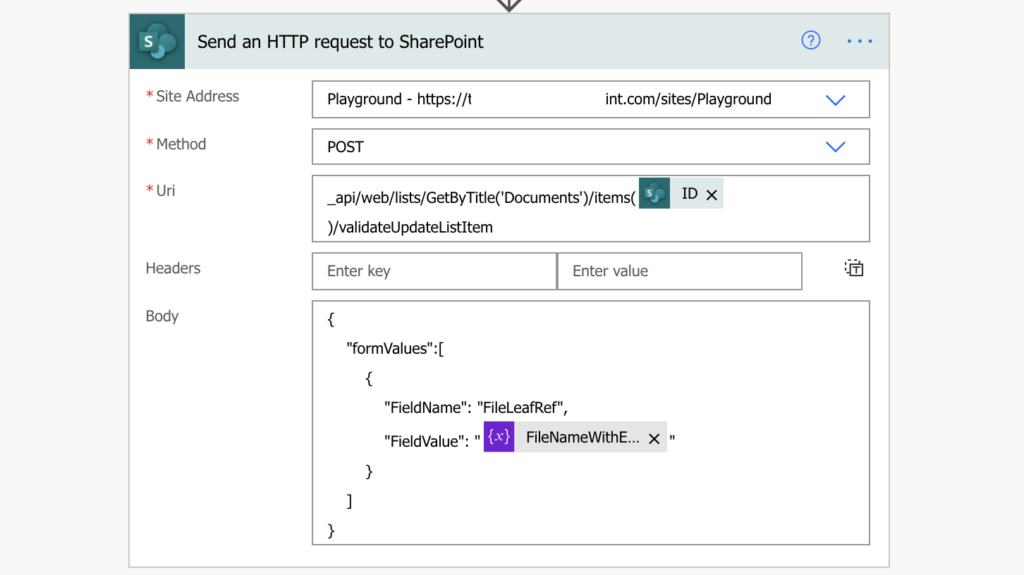Expand the Method dropdown chevron
Image resolution: width=1024 pixels, height=575 pixels.
tap(835, 147)
